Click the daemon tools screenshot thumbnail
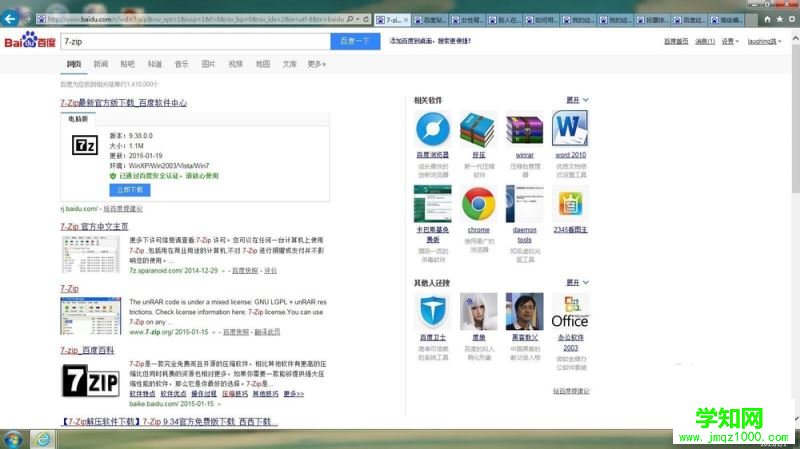This screenshot has width=800, height=449. [524, 204]
